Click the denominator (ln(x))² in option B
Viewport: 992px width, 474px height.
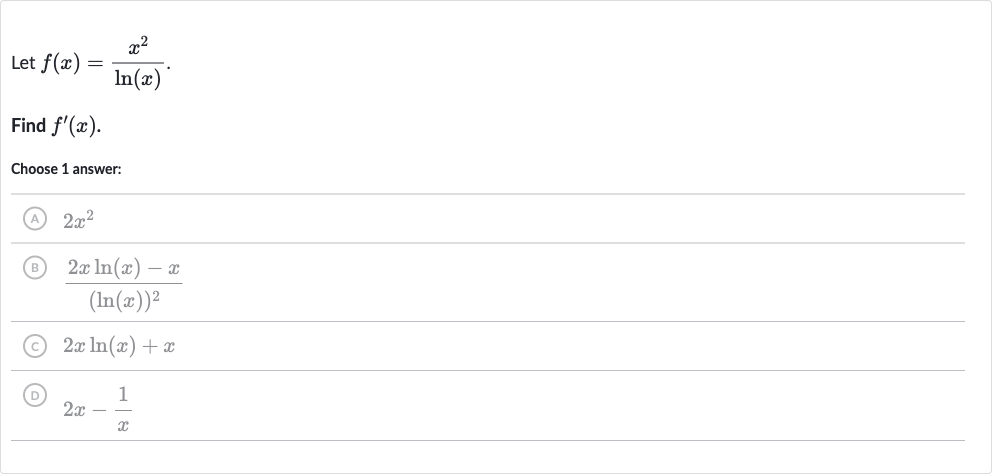click(124, 300)
